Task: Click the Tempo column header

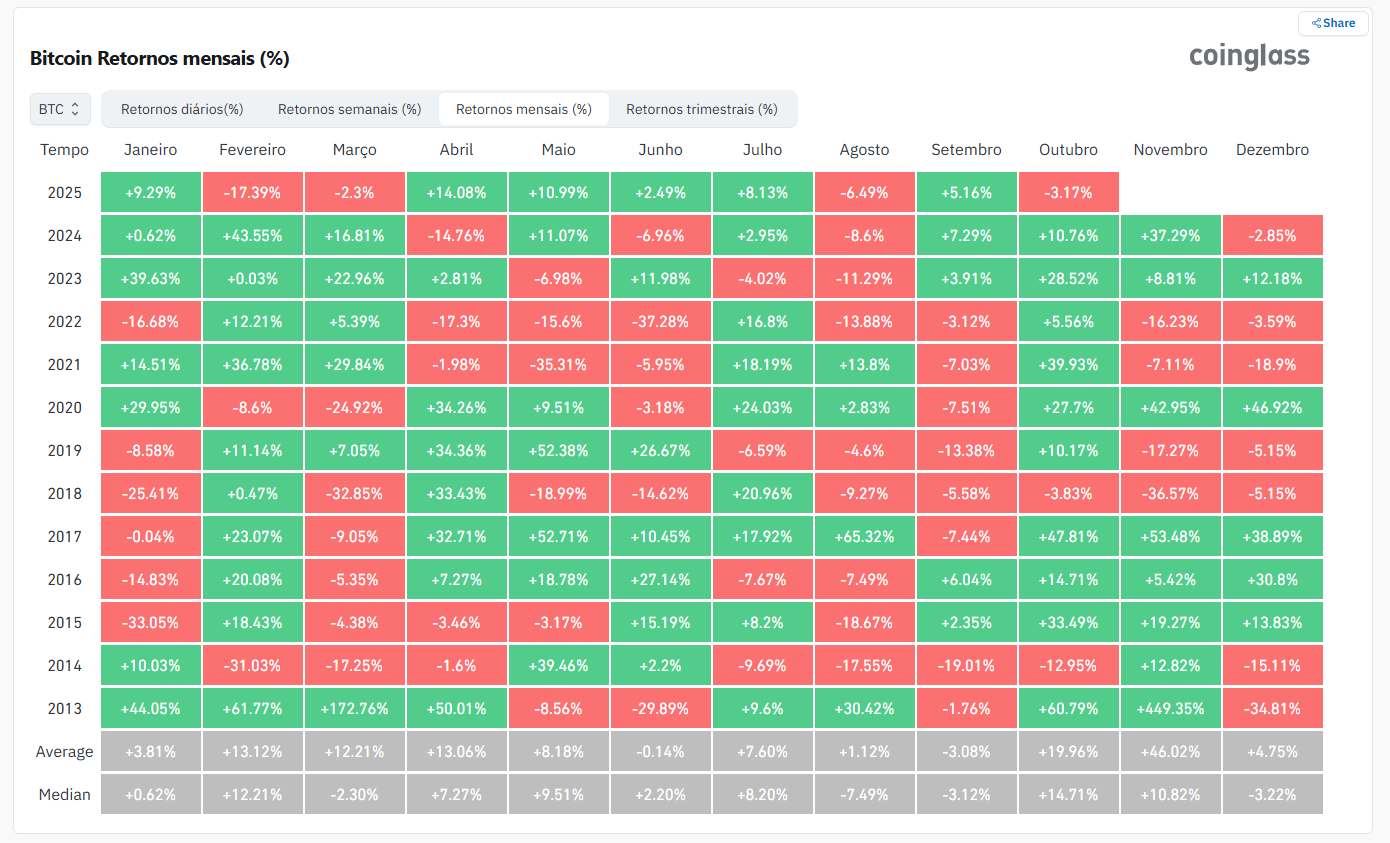Action: click(x=65, y=150)
